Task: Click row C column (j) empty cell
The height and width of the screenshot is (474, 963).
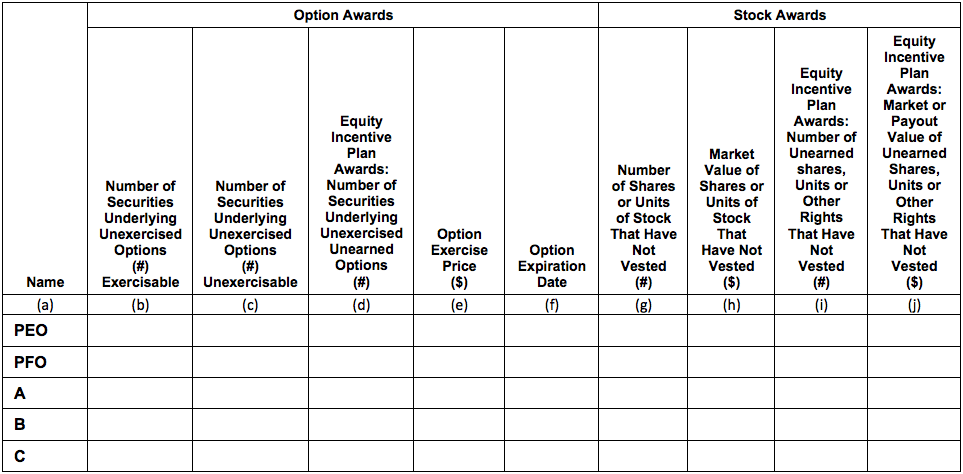Action: point(914,457)
